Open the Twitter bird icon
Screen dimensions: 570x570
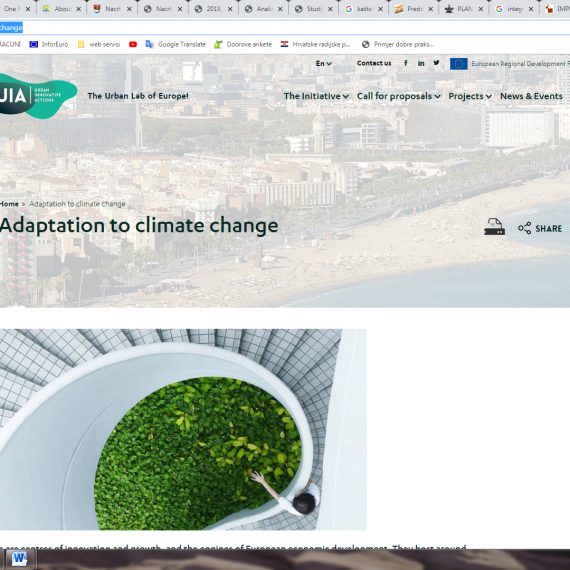436,63
